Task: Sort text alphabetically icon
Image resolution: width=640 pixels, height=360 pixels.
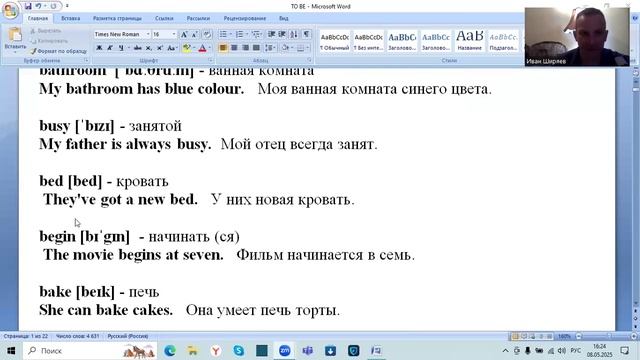Action: click(x=294, y=34)
